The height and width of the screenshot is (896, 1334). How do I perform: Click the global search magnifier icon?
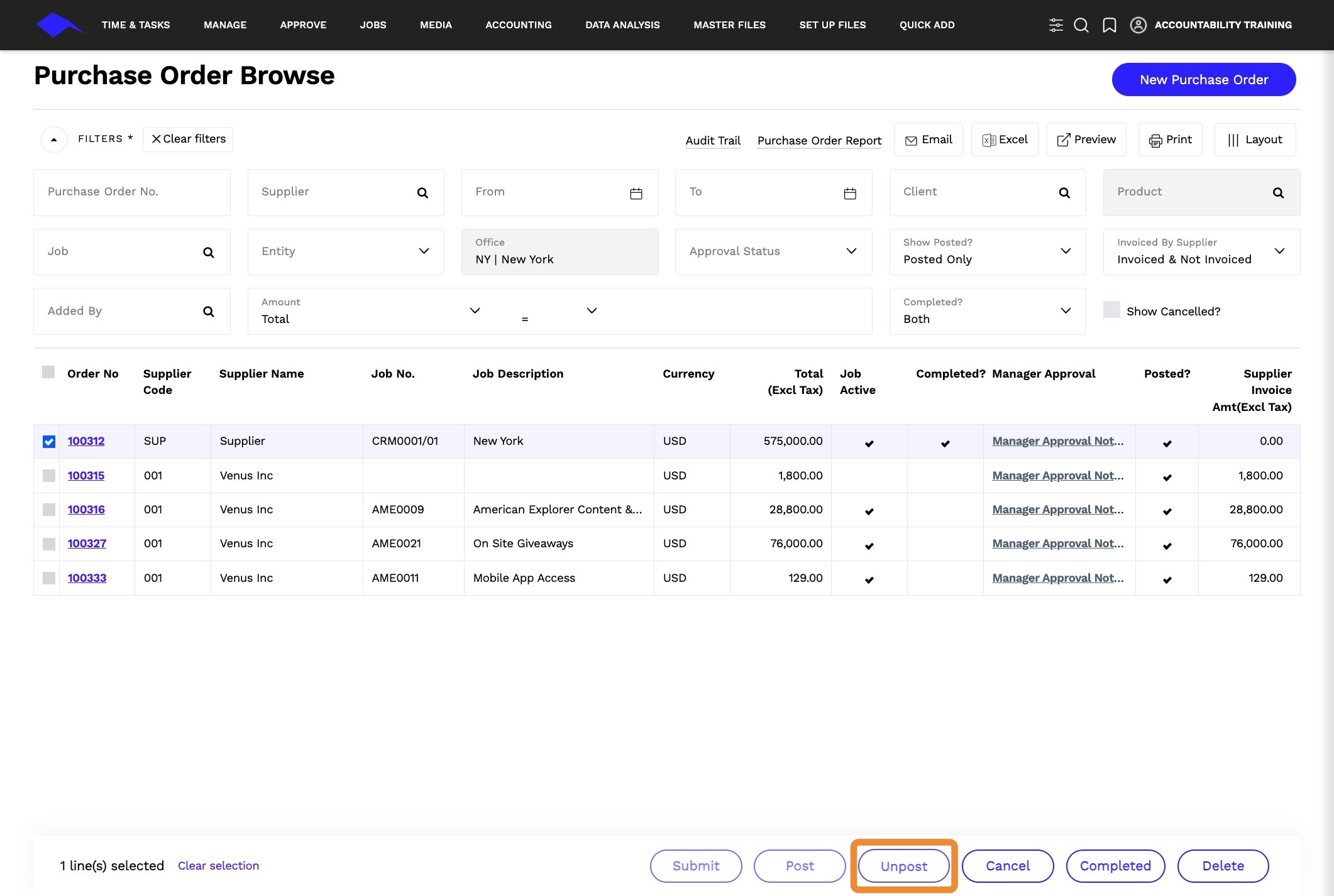click(1081, 25)
